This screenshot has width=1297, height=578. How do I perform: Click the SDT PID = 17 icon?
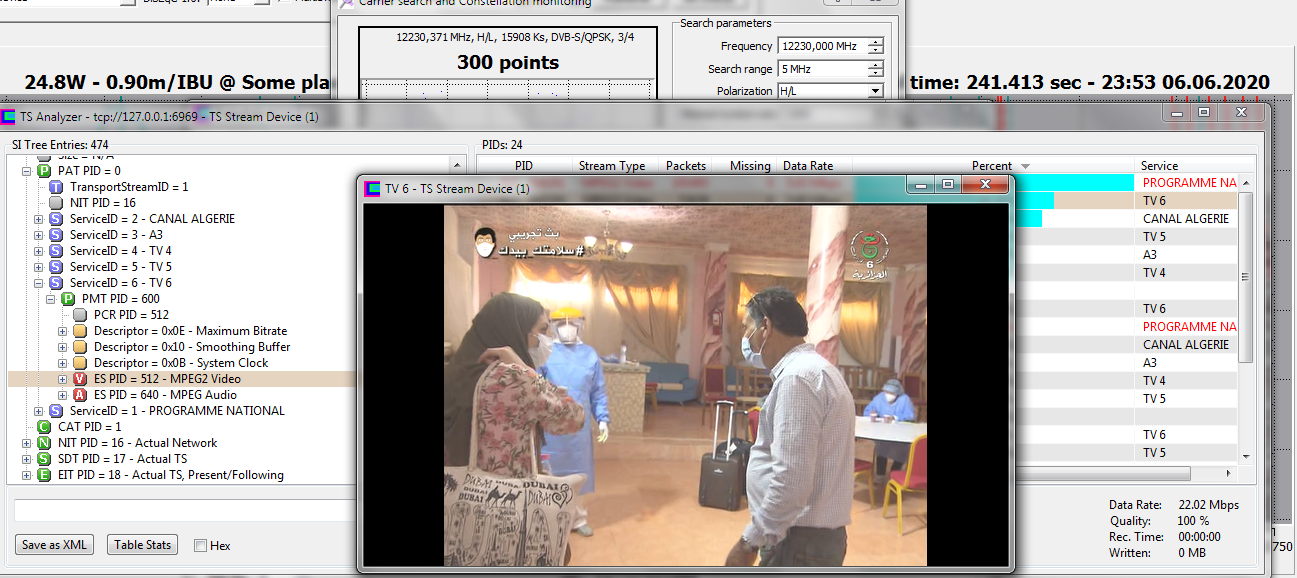[x=44, y=459]
